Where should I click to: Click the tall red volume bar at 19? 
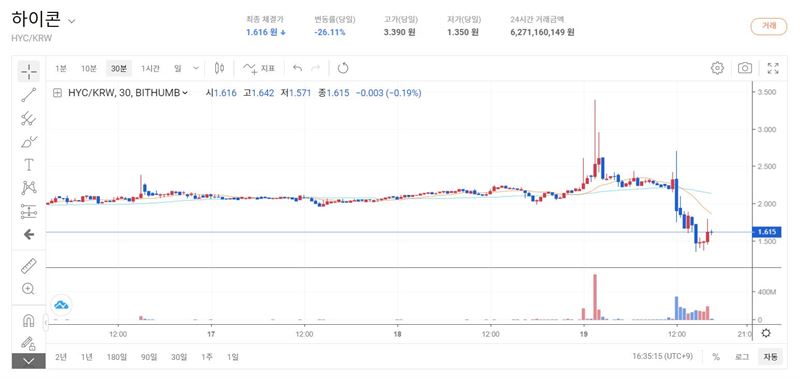[x=595, y=297]
